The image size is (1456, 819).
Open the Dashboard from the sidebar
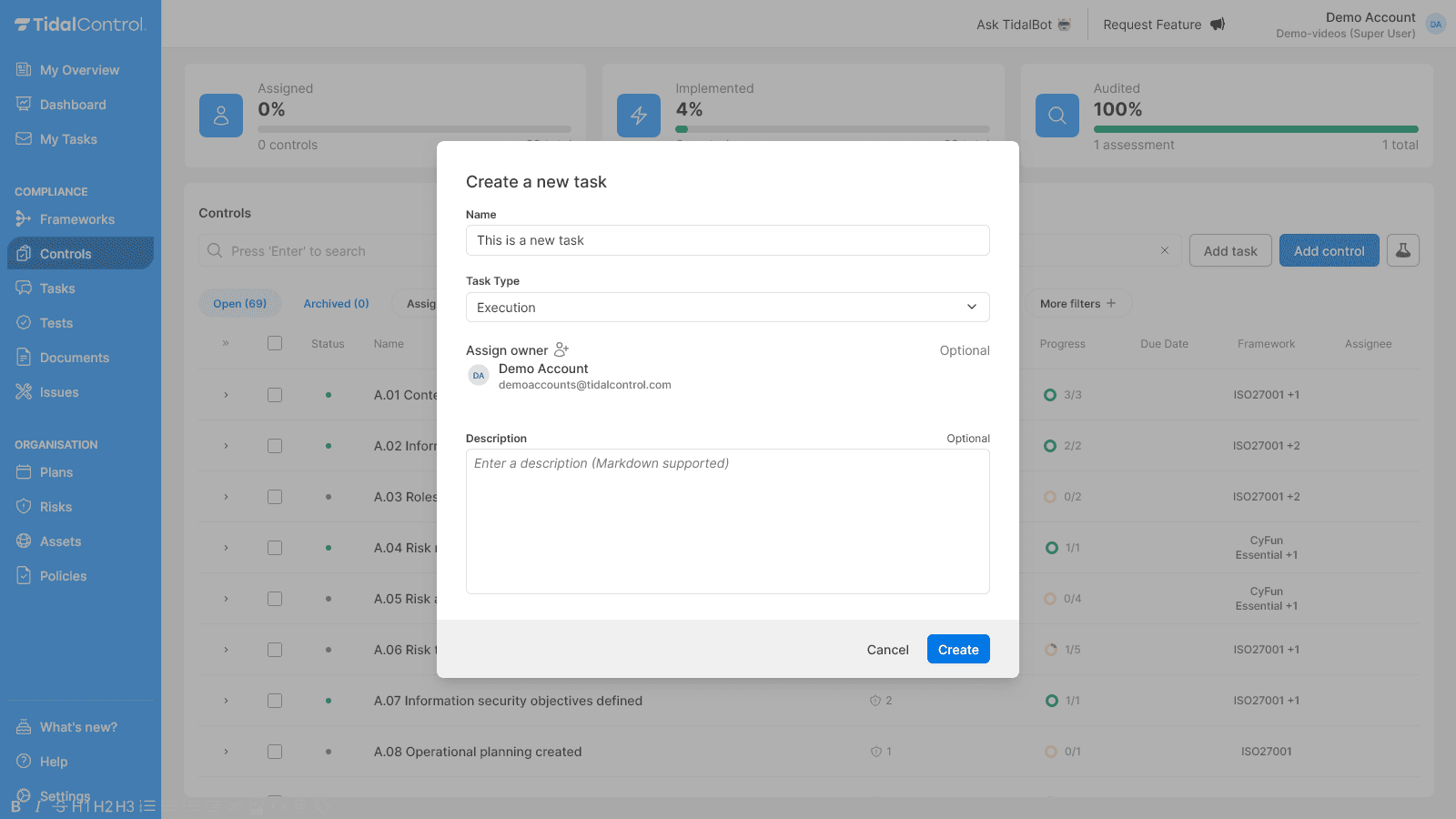pyautogui.click(x=72, y=104)
